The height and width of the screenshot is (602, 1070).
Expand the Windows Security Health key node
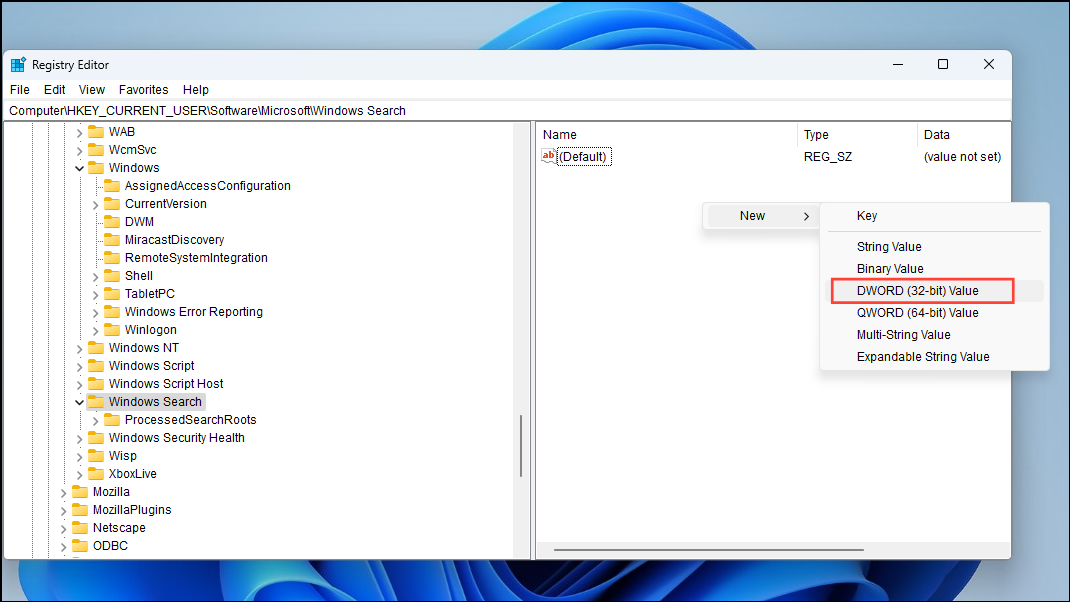(x=80, y=438)
